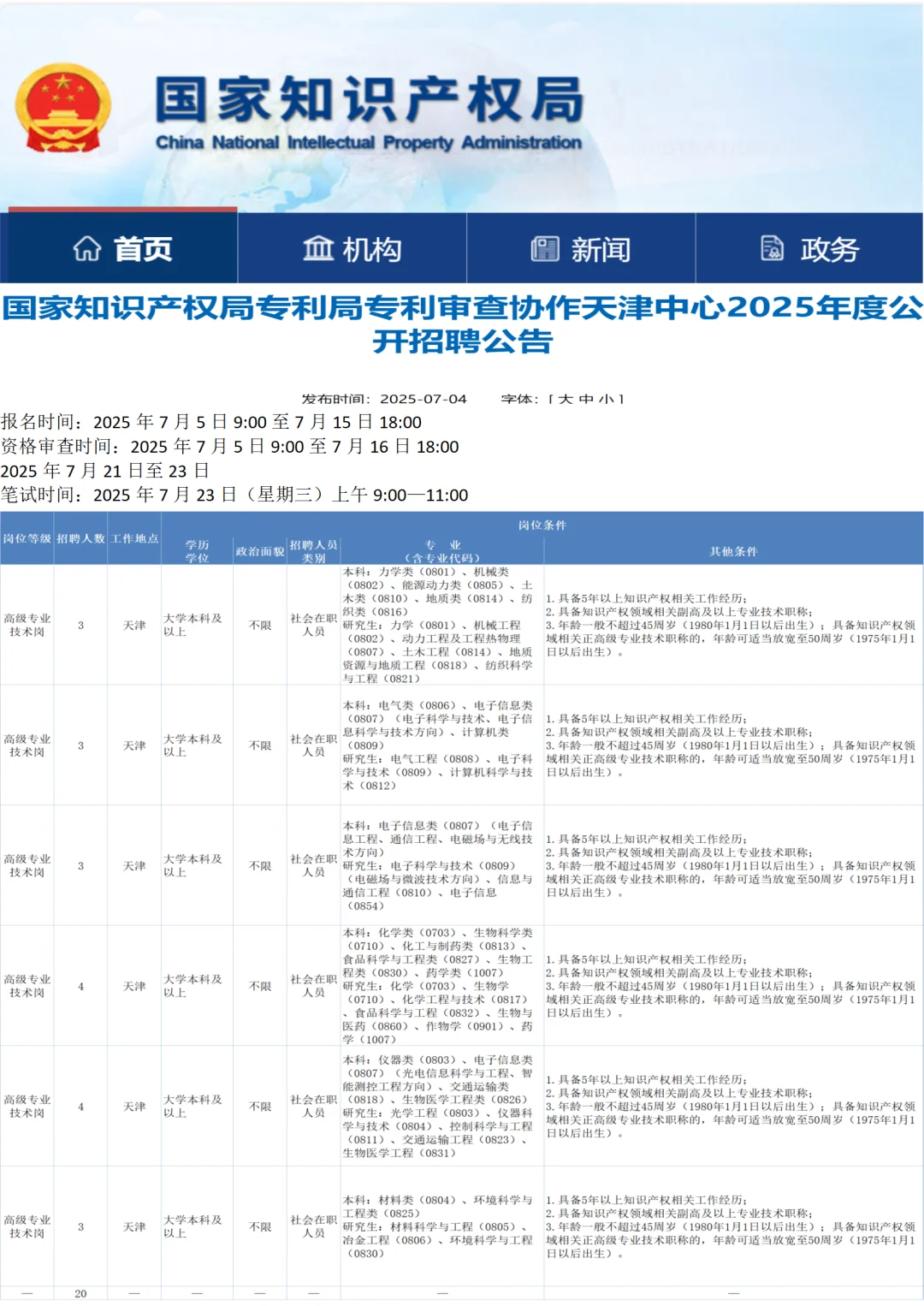The height and width of the screenshot is (1306, 924).
Task: Click headcount 4 in the 仪器类 row
Action: [80, 1107]
